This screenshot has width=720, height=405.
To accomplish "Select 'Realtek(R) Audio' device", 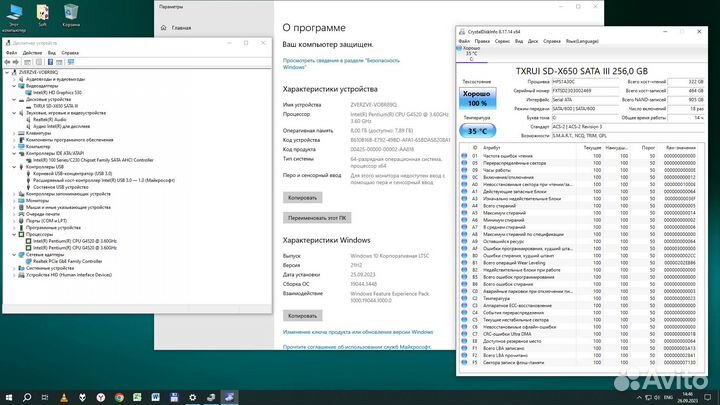I will point(50,119).
